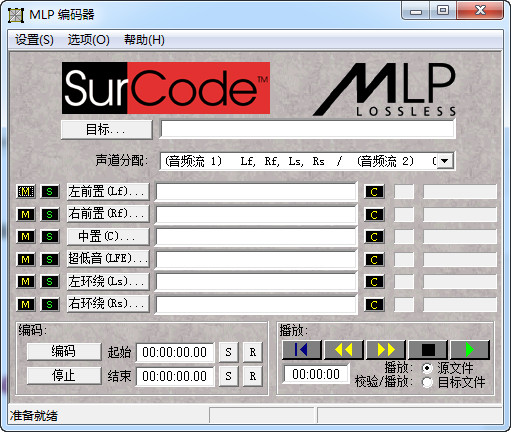
Task: Browse file for 右前置(Rf)... button
Action: coord(108,214)
